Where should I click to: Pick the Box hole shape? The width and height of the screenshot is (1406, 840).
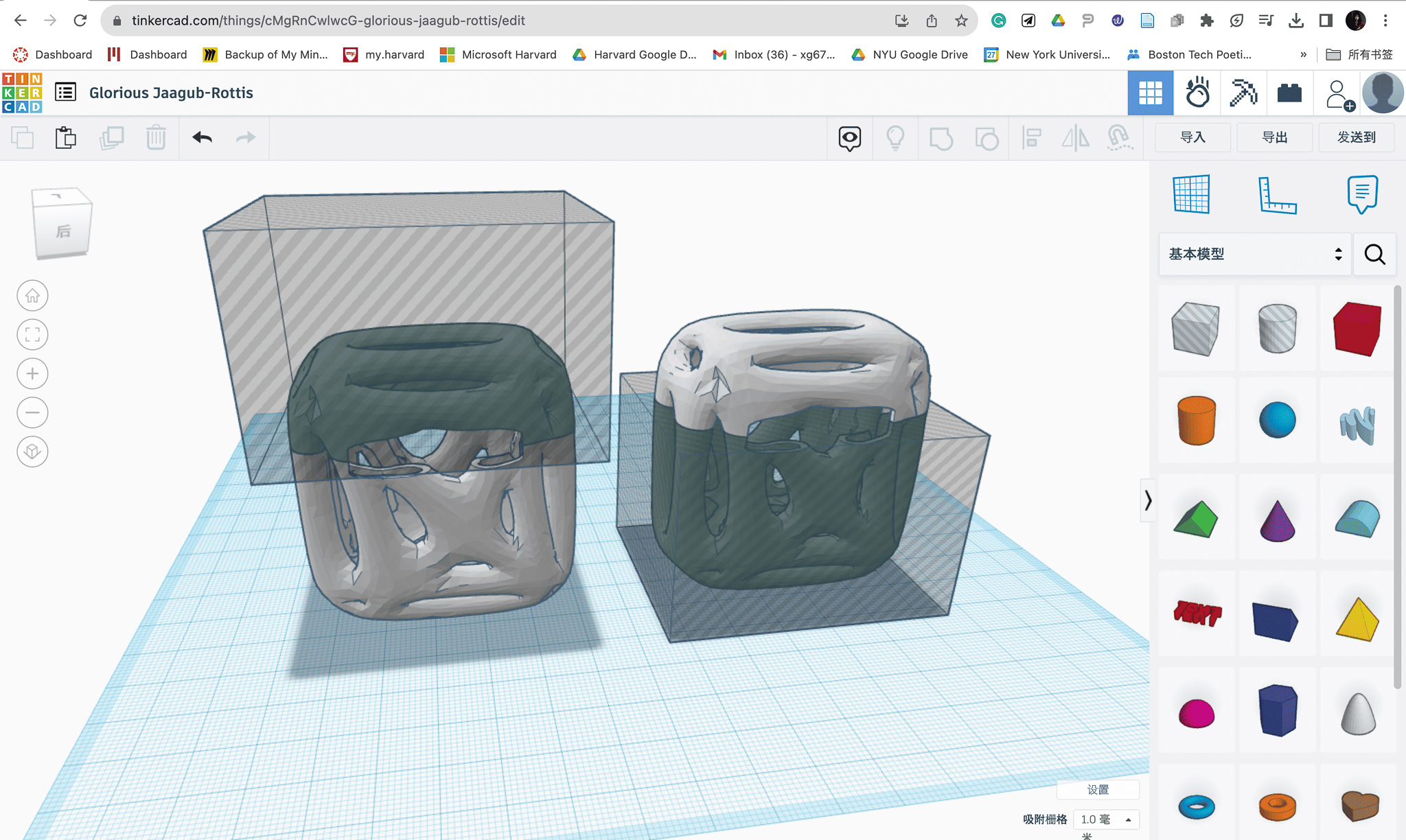point(1196,329)
